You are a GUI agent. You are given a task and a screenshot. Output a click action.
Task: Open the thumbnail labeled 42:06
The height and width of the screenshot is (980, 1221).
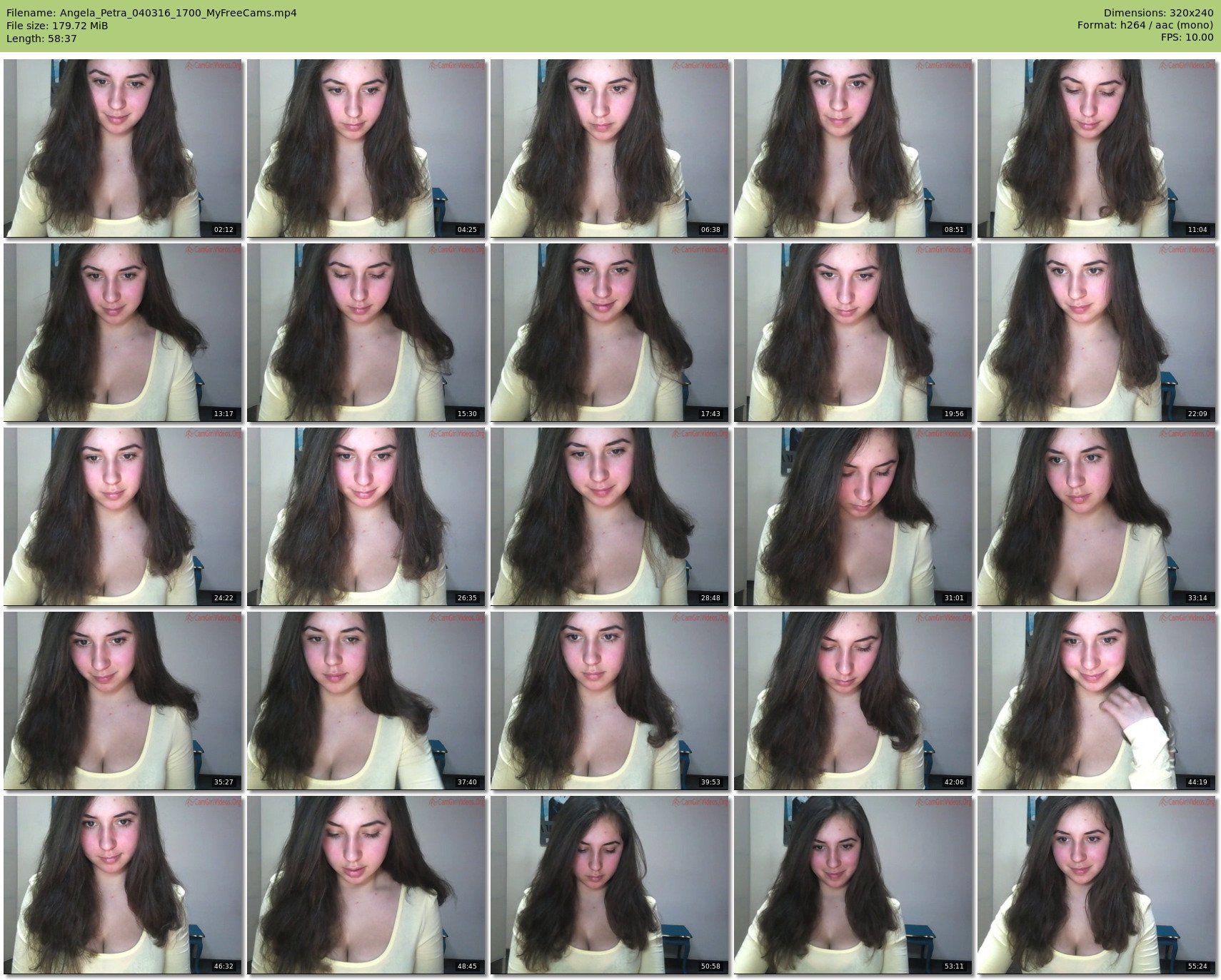[x=853, y=700]
